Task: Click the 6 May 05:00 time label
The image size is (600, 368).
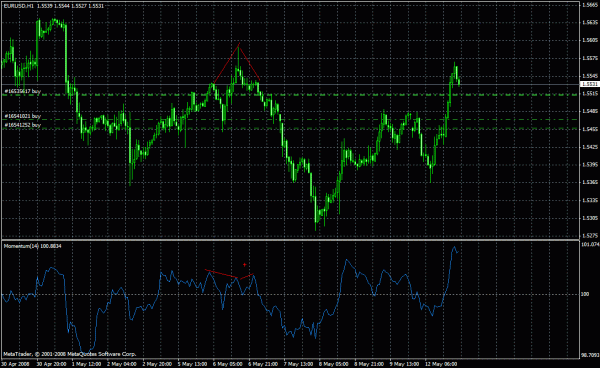Action: point(227,364)
